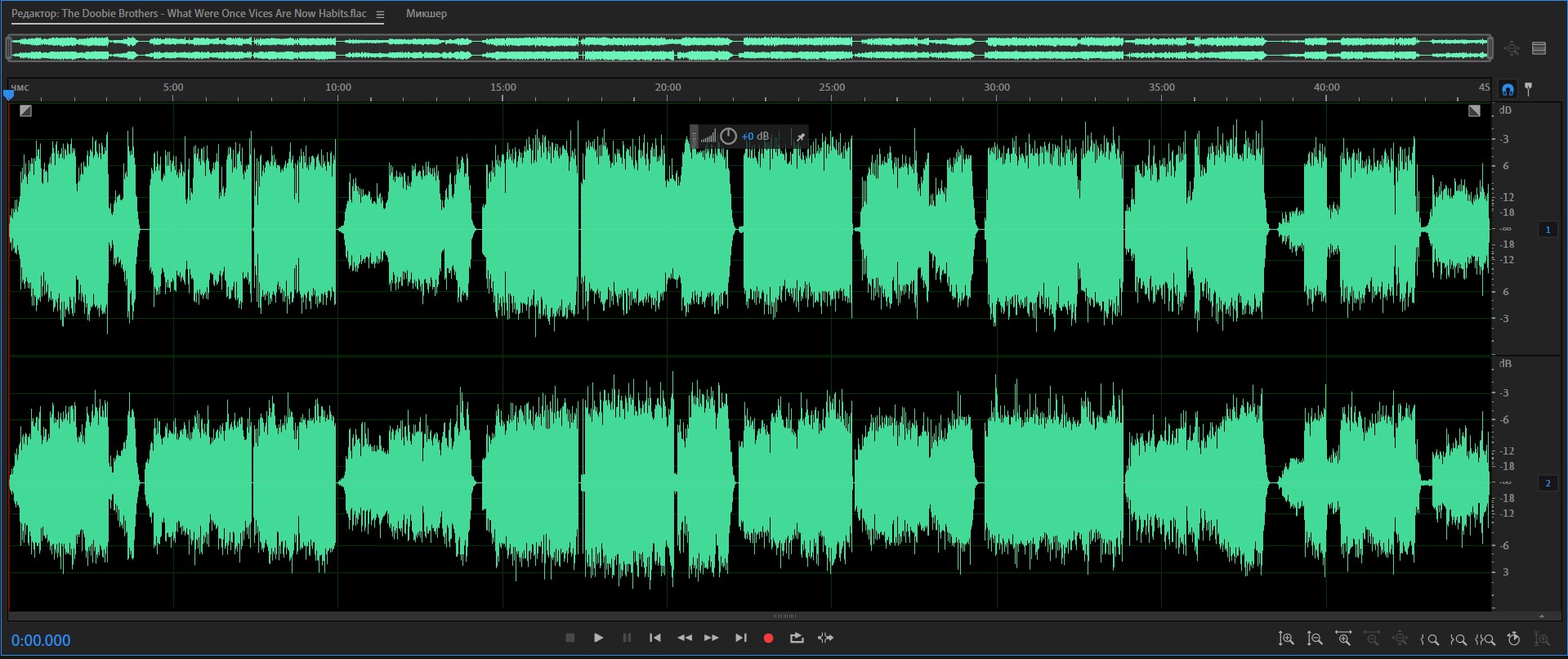Click the 10:00 mark on timeline ruler

(x=338, y=87)
